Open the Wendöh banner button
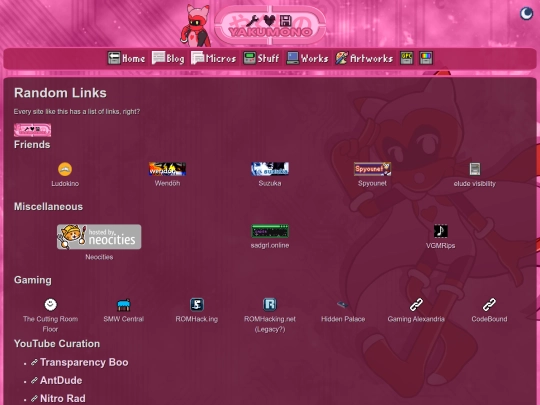Screen dimensions: 540x405 pos(167,169)
